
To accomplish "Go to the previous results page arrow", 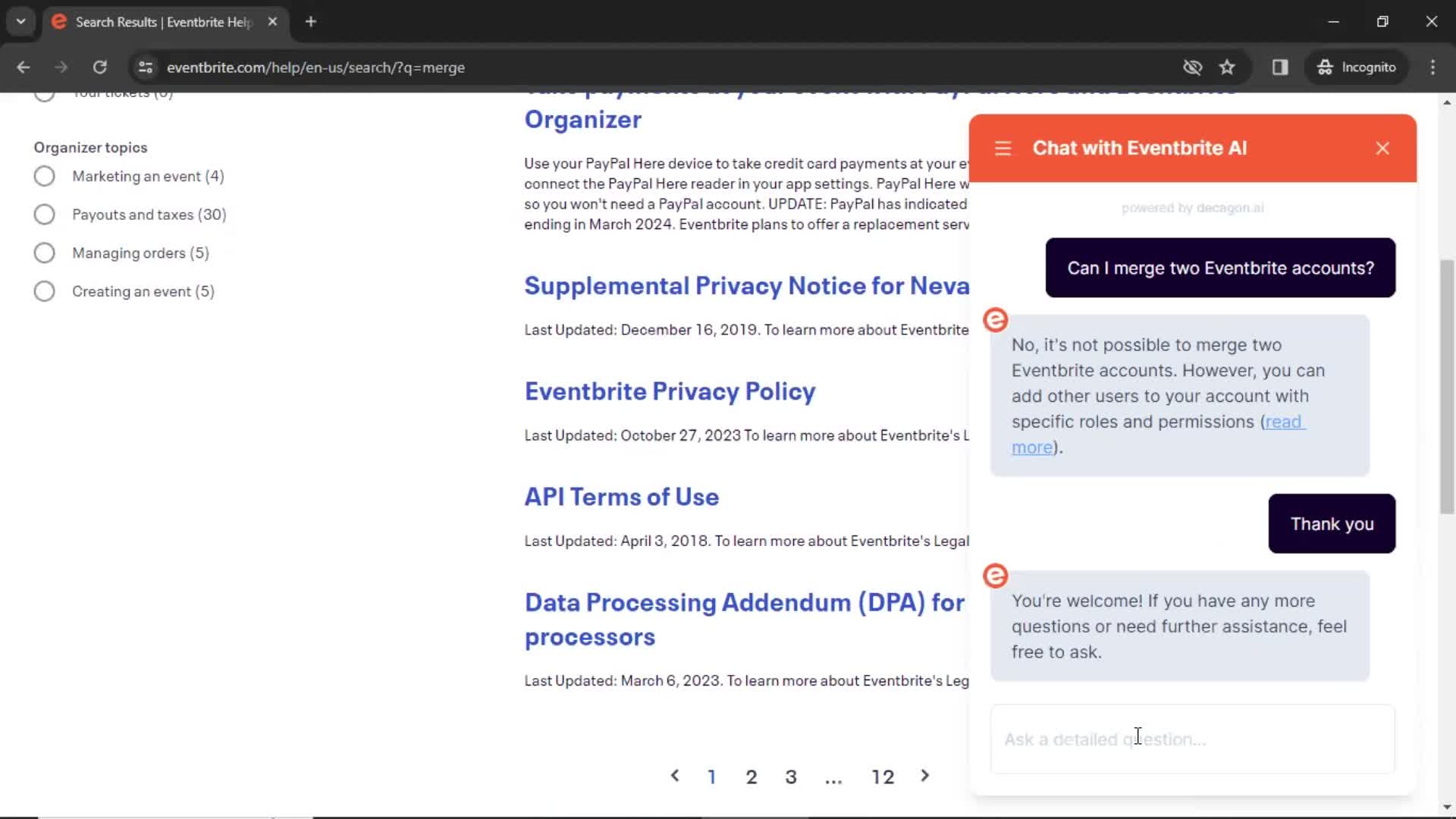I will click(x=675, y=776).
